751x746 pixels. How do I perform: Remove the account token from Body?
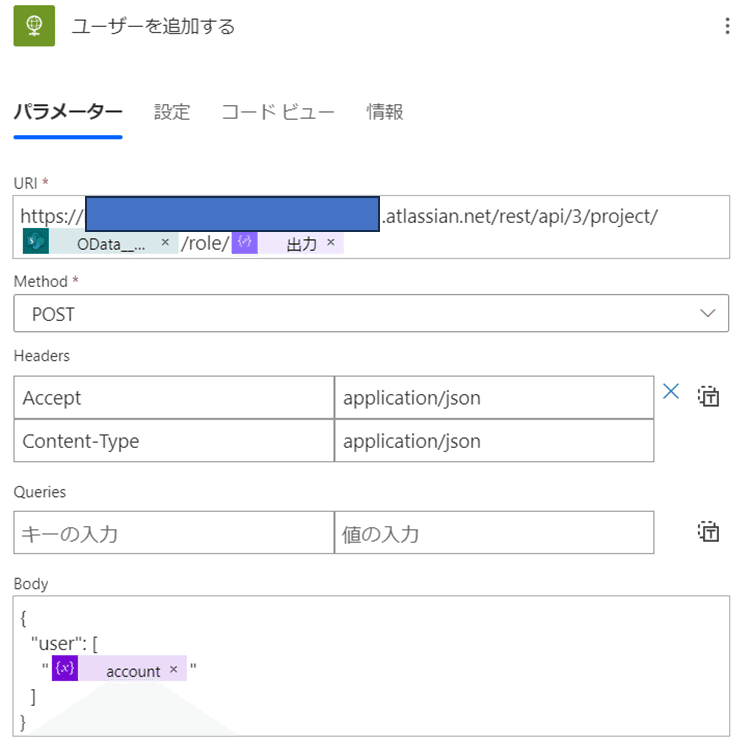point(173,669)
